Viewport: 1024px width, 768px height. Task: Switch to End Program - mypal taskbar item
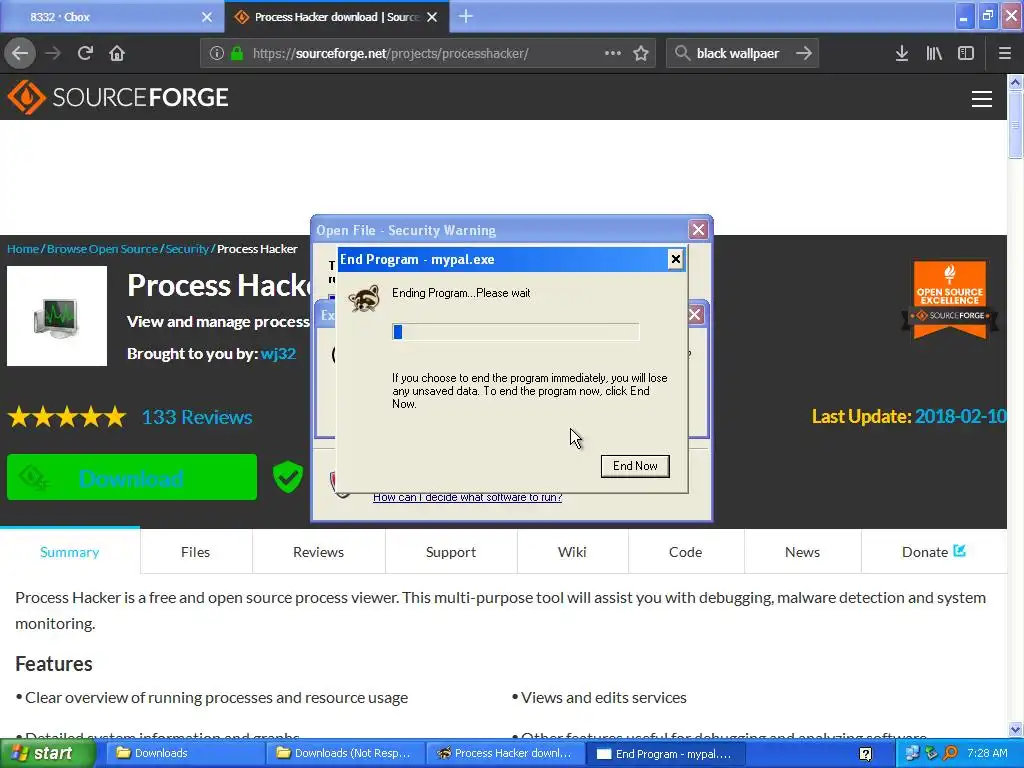(x=665, y=754)
